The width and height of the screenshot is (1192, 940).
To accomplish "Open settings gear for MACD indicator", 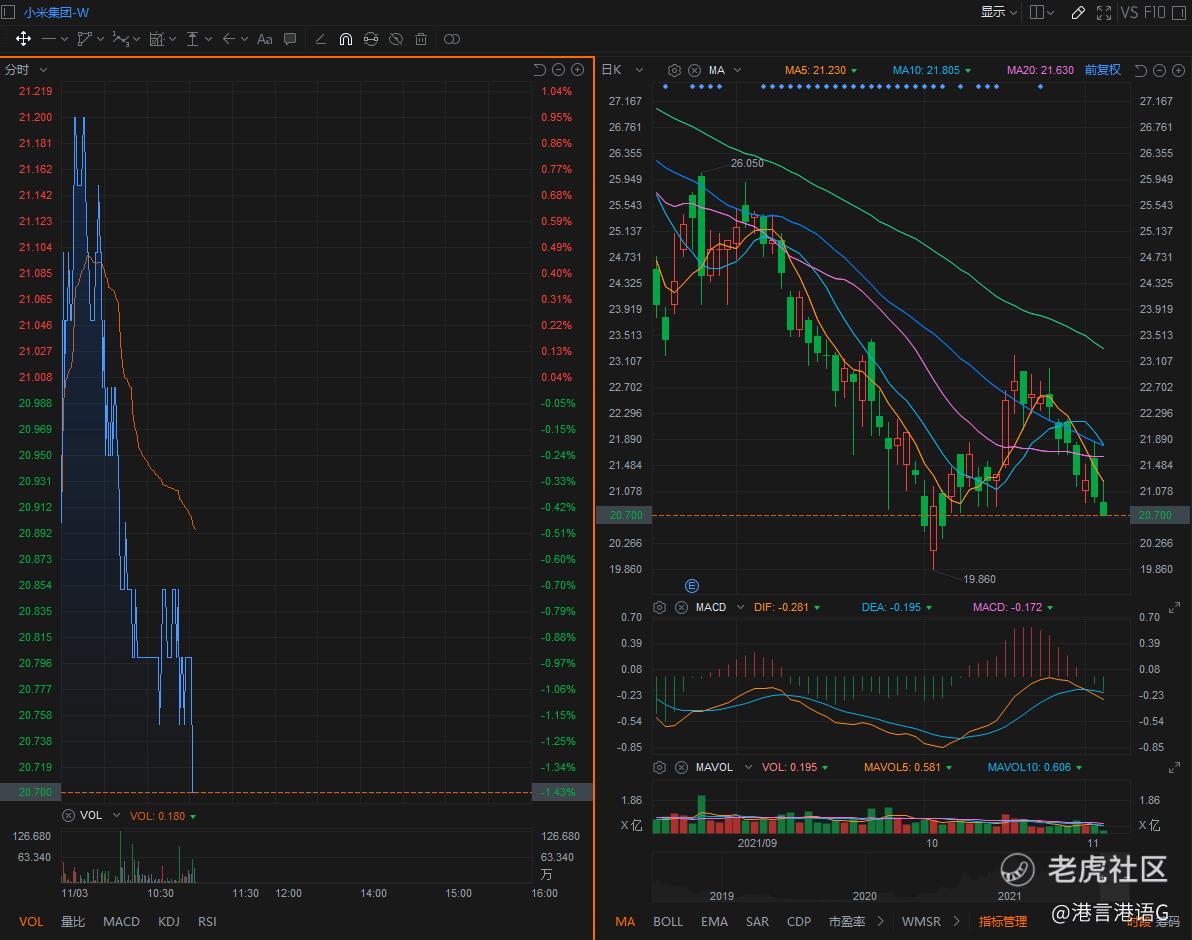I will pyautogui.click(x=660, y=607).
